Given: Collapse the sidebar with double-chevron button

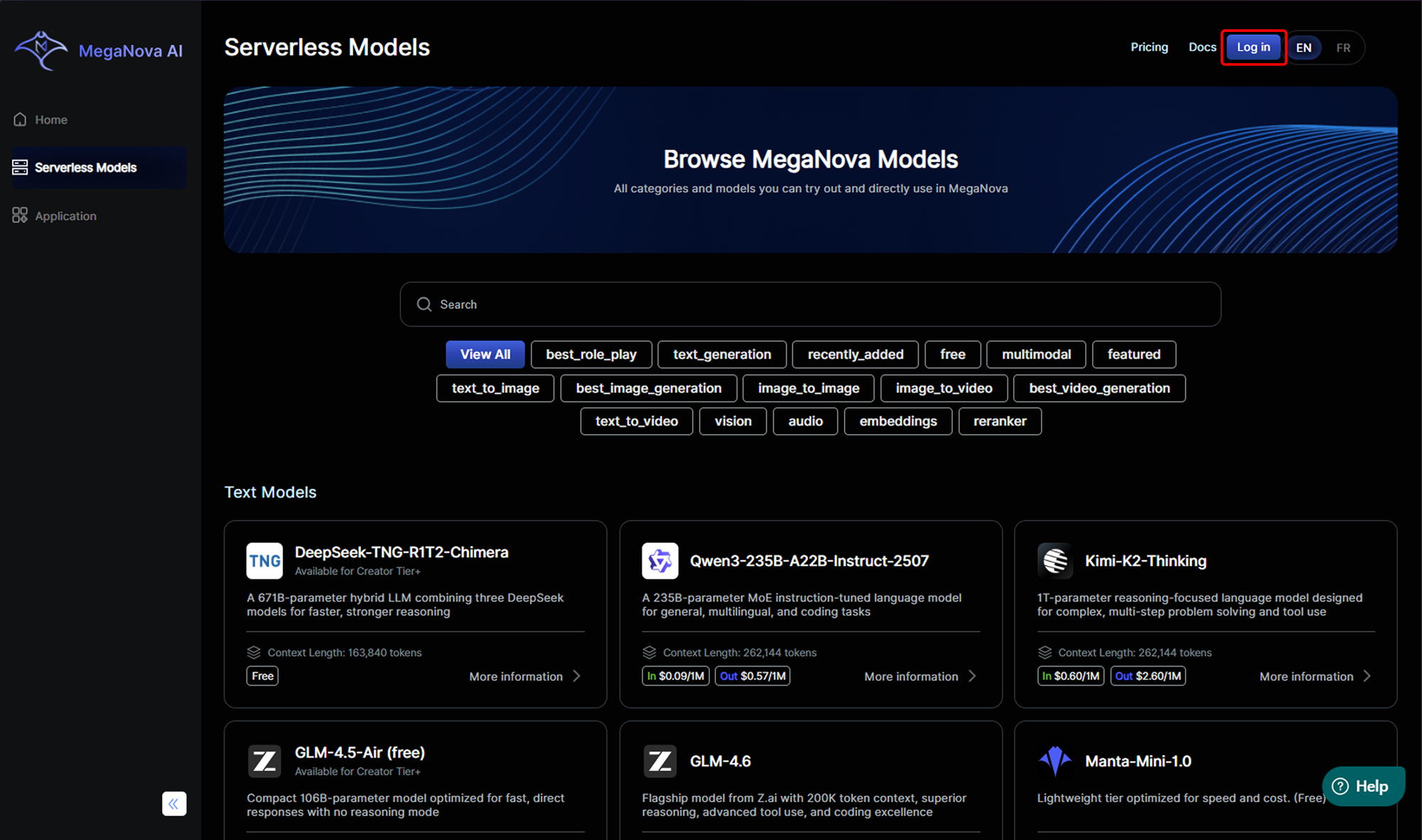Looking at the screenshot, I should (x=174, y=804).
